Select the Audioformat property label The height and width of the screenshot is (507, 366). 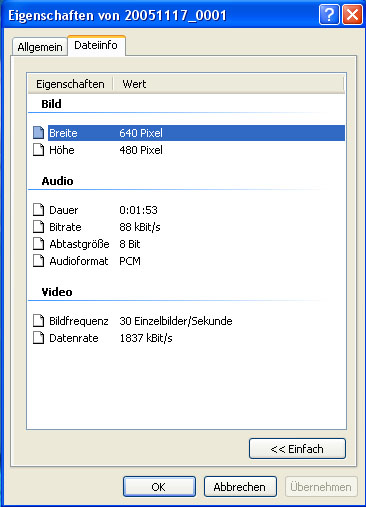point(79,261)
